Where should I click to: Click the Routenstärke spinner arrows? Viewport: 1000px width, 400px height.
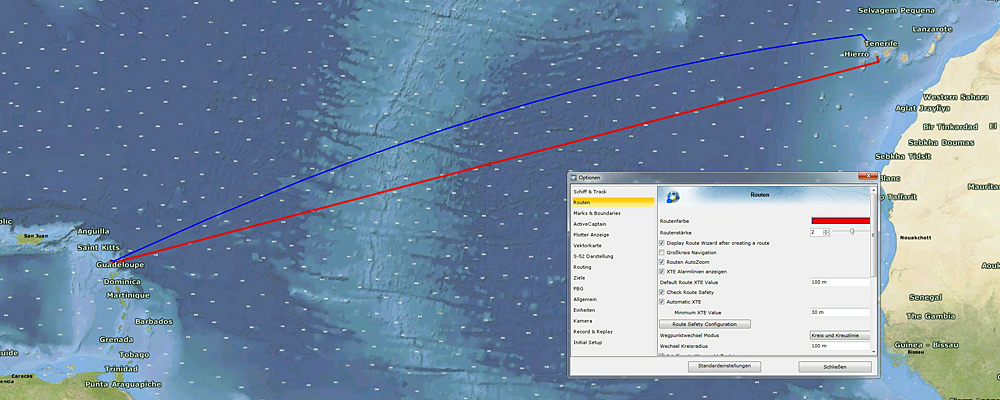[x=825, y=231]
